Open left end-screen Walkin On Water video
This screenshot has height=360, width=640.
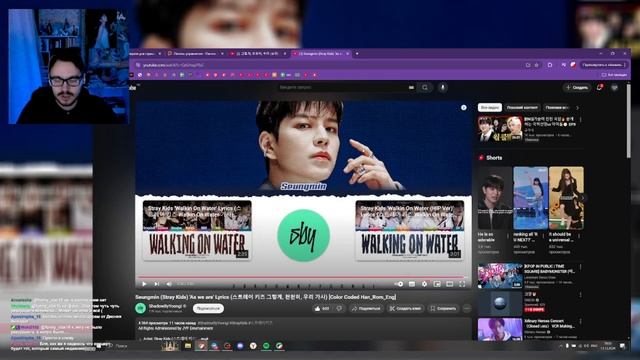coord(197,230)
